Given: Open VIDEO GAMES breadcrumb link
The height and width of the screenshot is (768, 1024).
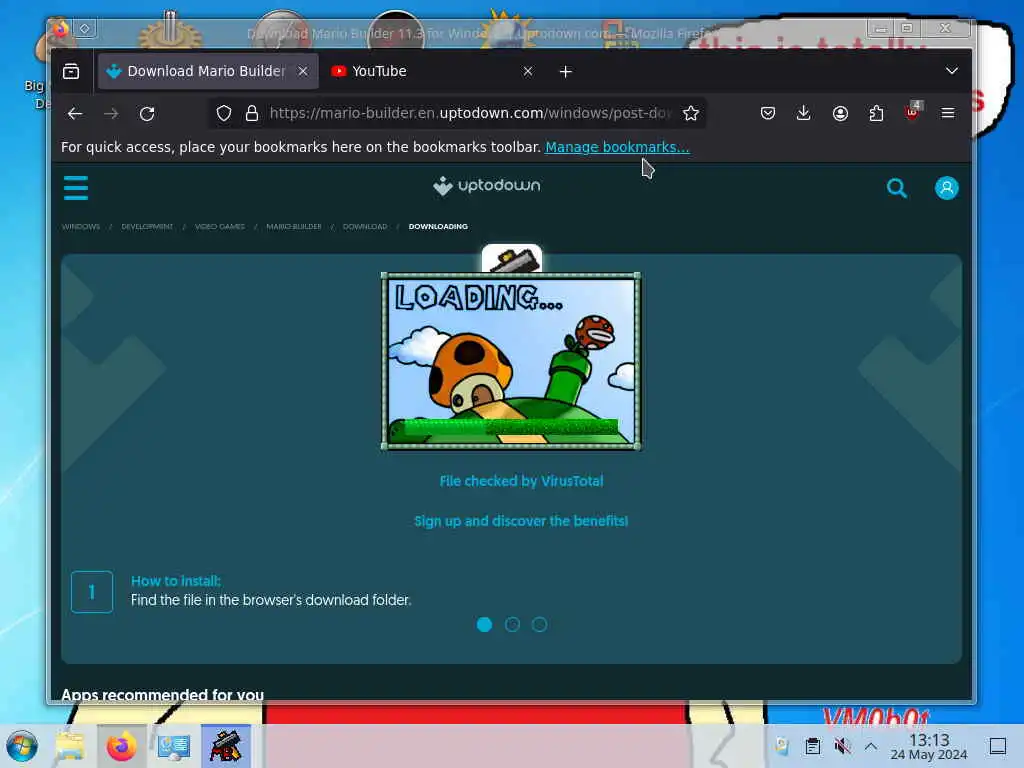Looking at the screenshot, I should point(219,227).
